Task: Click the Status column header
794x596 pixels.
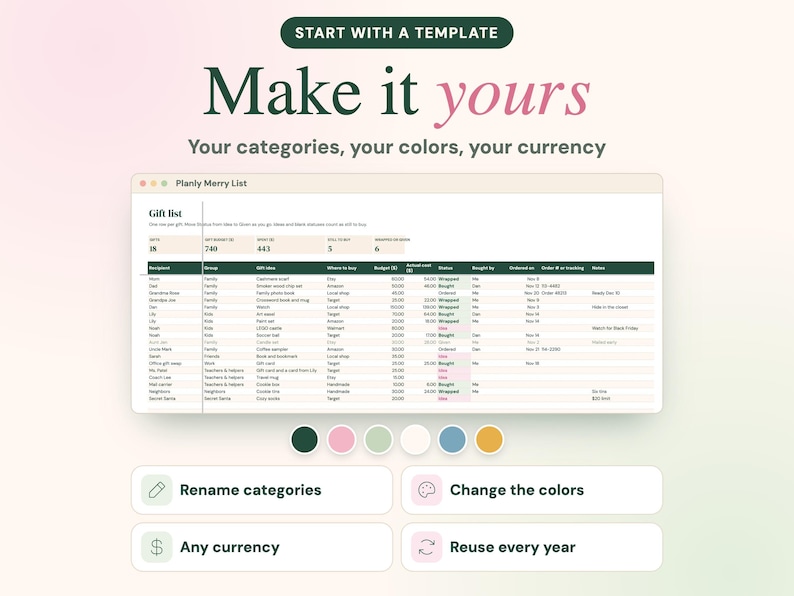Action: (x=446, y=268)
